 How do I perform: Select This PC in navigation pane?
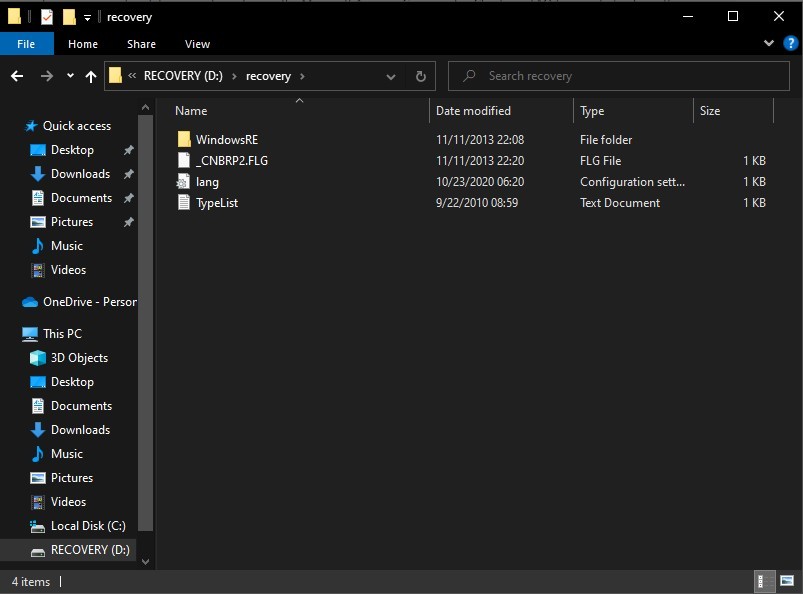(62, 334)
